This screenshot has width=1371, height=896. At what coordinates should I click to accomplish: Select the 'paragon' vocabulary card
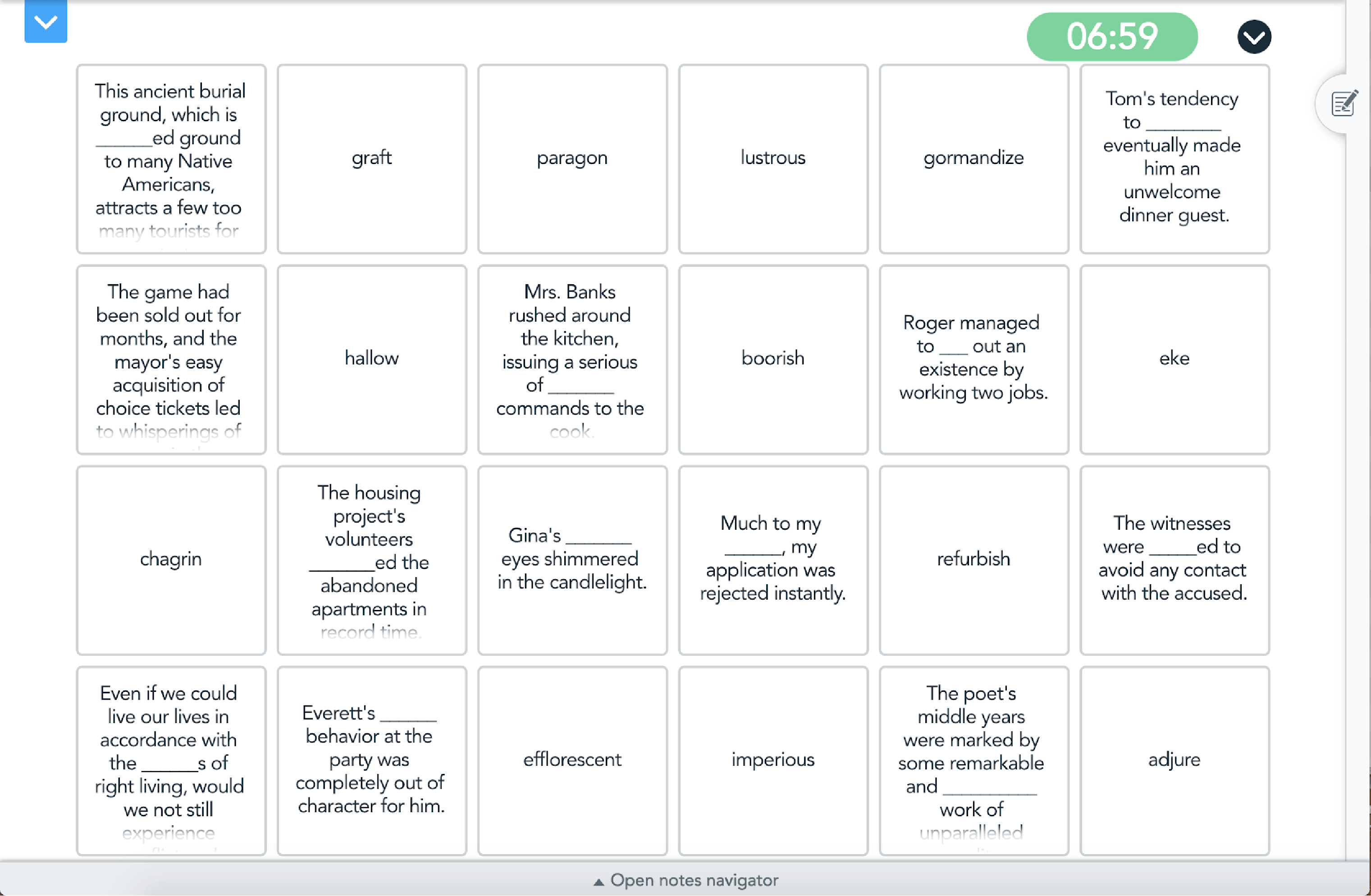[x=571, y=158]
